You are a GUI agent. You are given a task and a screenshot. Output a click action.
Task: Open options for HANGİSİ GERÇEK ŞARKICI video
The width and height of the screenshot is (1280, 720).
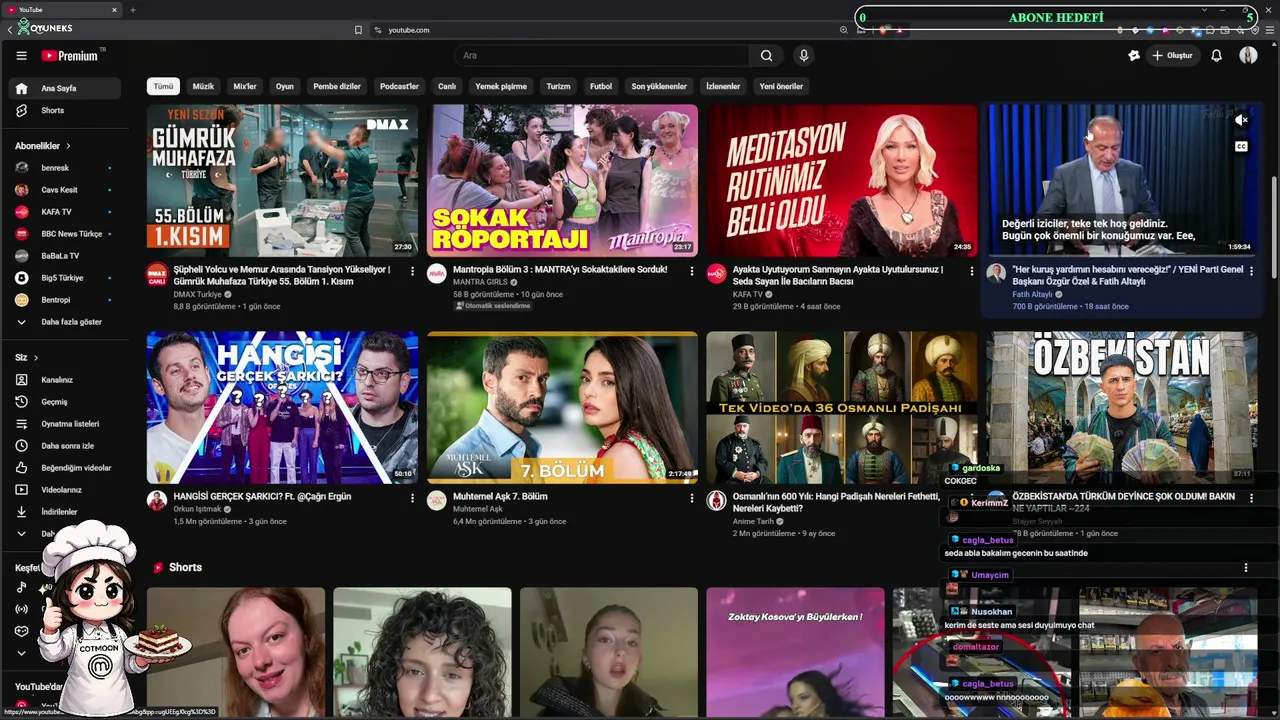pos(412,498)
